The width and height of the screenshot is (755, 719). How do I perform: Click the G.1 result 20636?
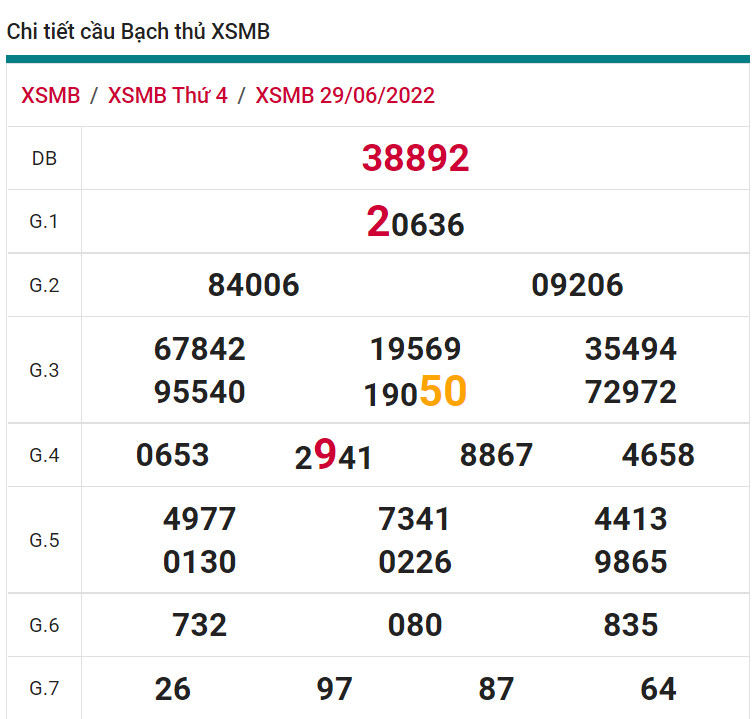pyautogui.click(x=415, y=222)
